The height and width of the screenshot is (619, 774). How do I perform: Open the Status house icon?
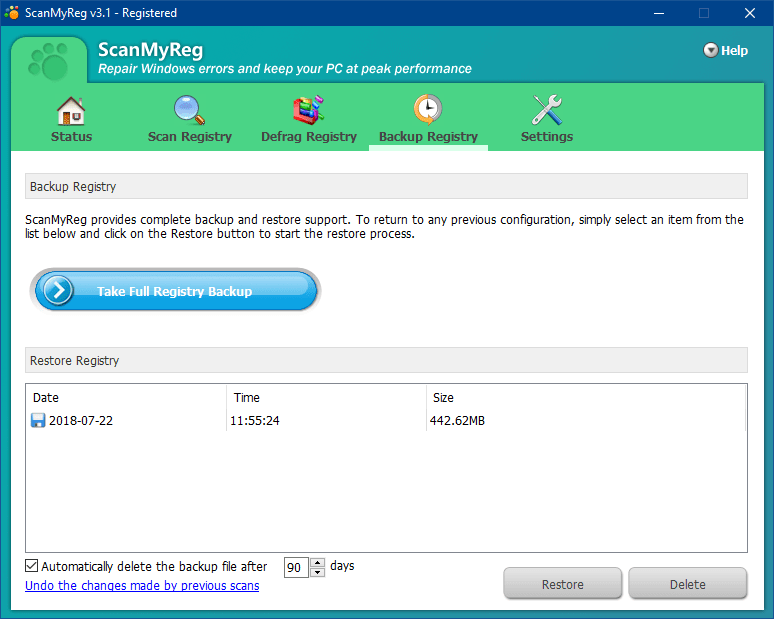71,110
